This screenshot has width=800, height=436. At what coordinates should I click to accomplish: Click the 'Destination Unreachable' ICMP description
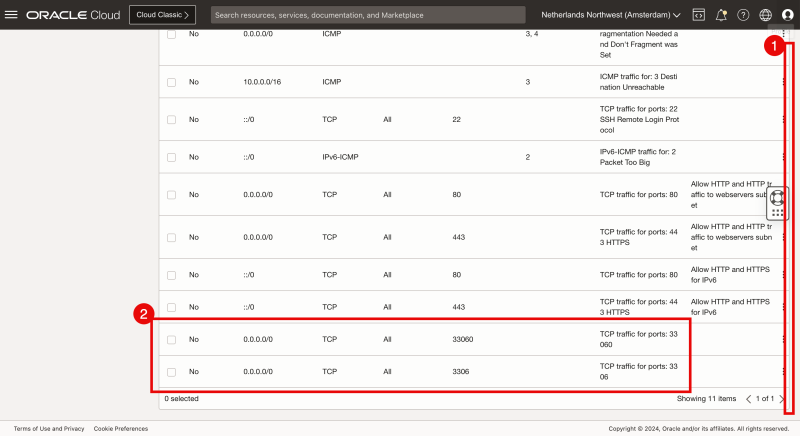click(x=639, y=82)
